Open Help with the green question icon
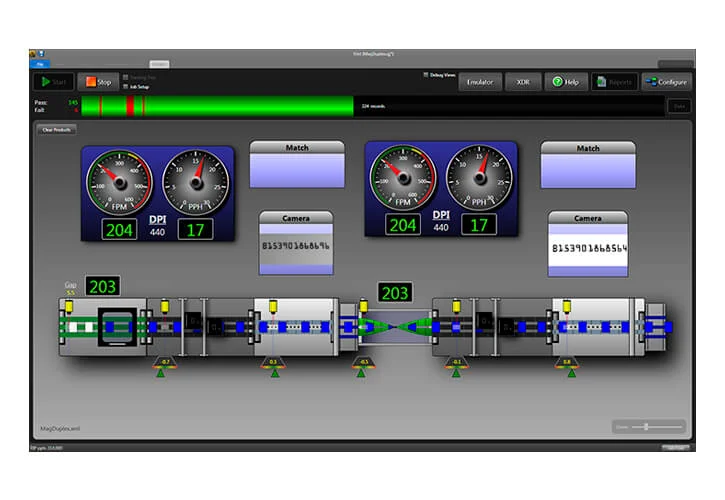This screenshot has width=725, height=500. pos(566,82)
